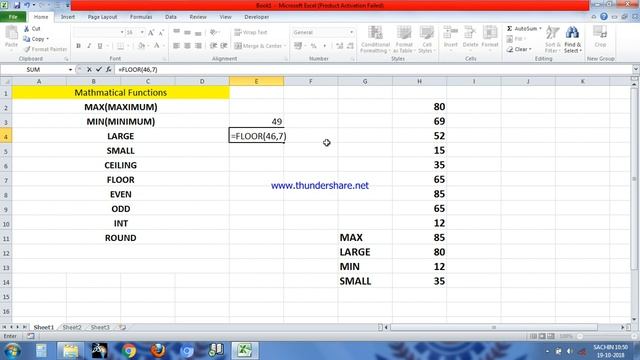Switch to the Data tab
Viewport: 640px width, 360px height.
click(171, 17)
